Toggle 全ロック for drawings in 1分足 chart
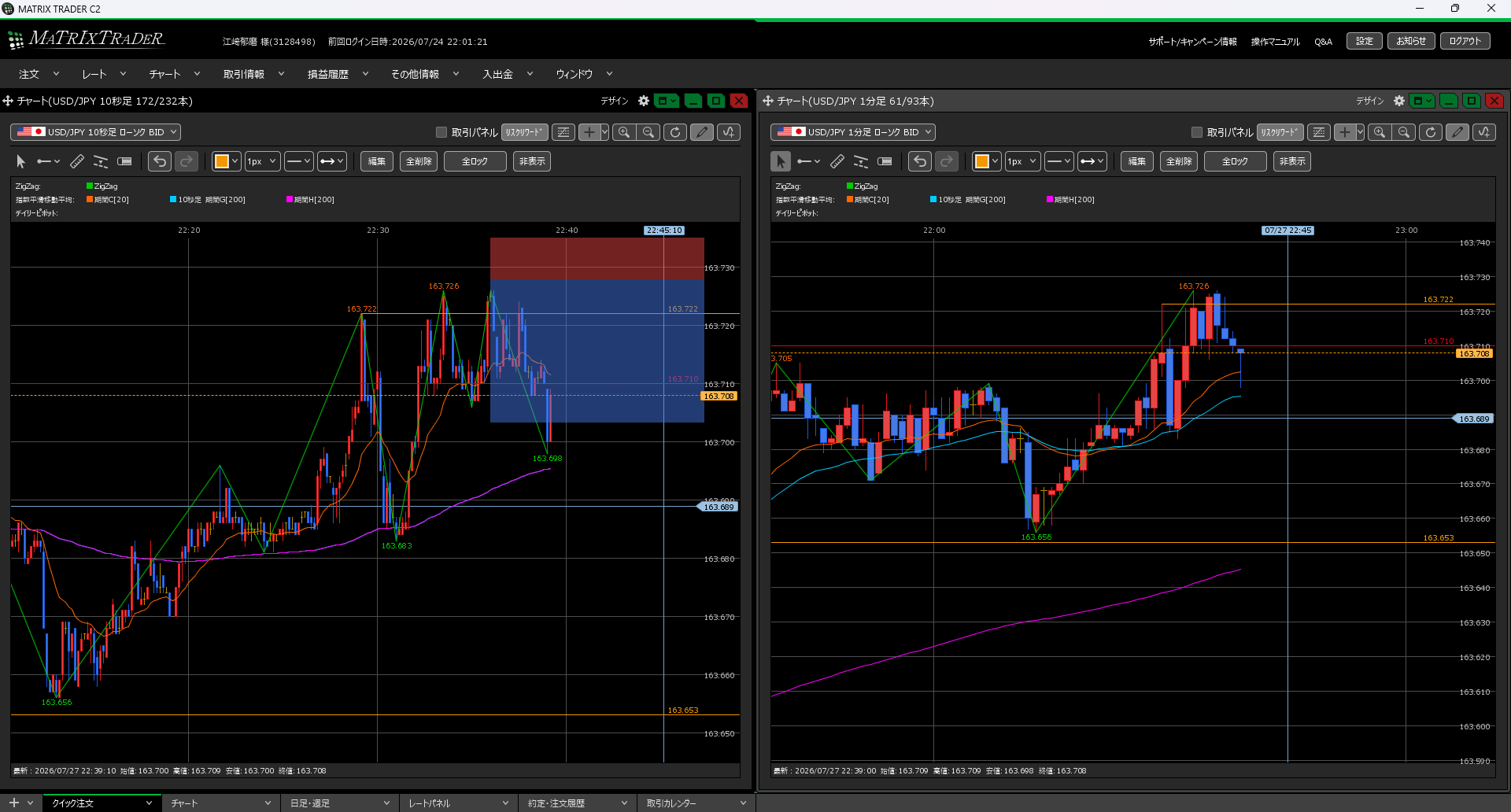The width and height of the screenshot is (1511, 812). pyautogui.click(x=1236, y=161)
